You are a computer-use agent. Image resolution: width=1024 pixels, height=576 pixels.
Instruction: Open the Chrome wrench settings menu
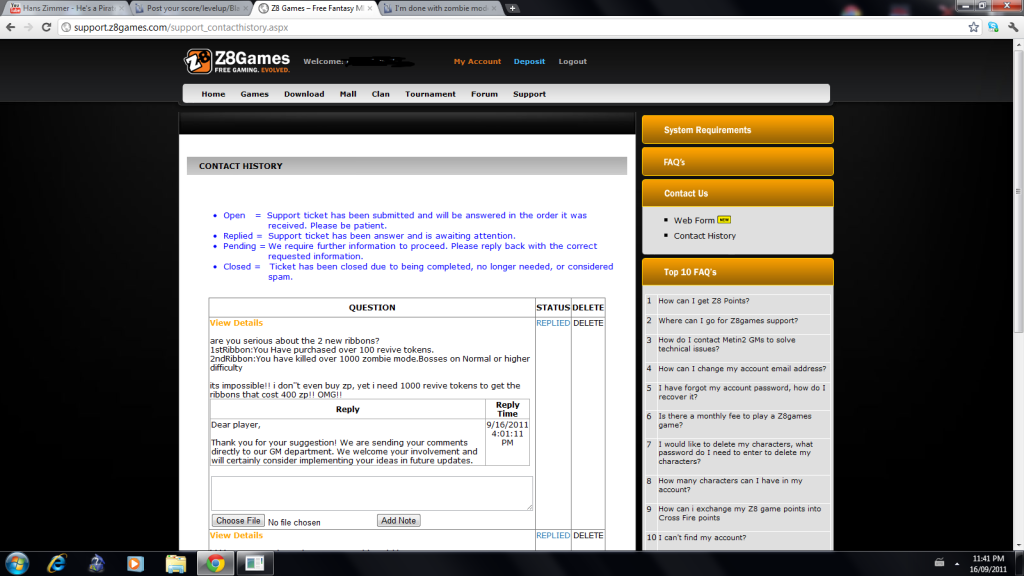pyautogui.click(x=1010, y=27)
